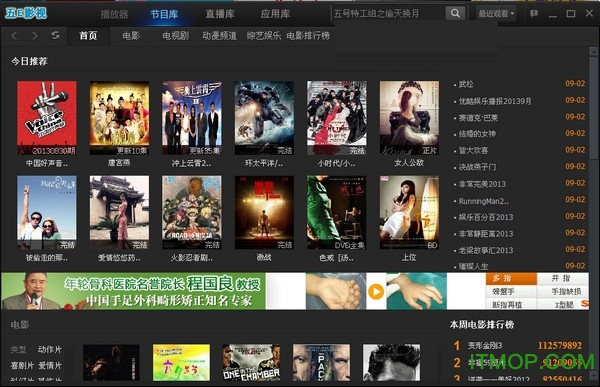
Task: Click the 非常静距离2013 entry
Action: [486, 234]
